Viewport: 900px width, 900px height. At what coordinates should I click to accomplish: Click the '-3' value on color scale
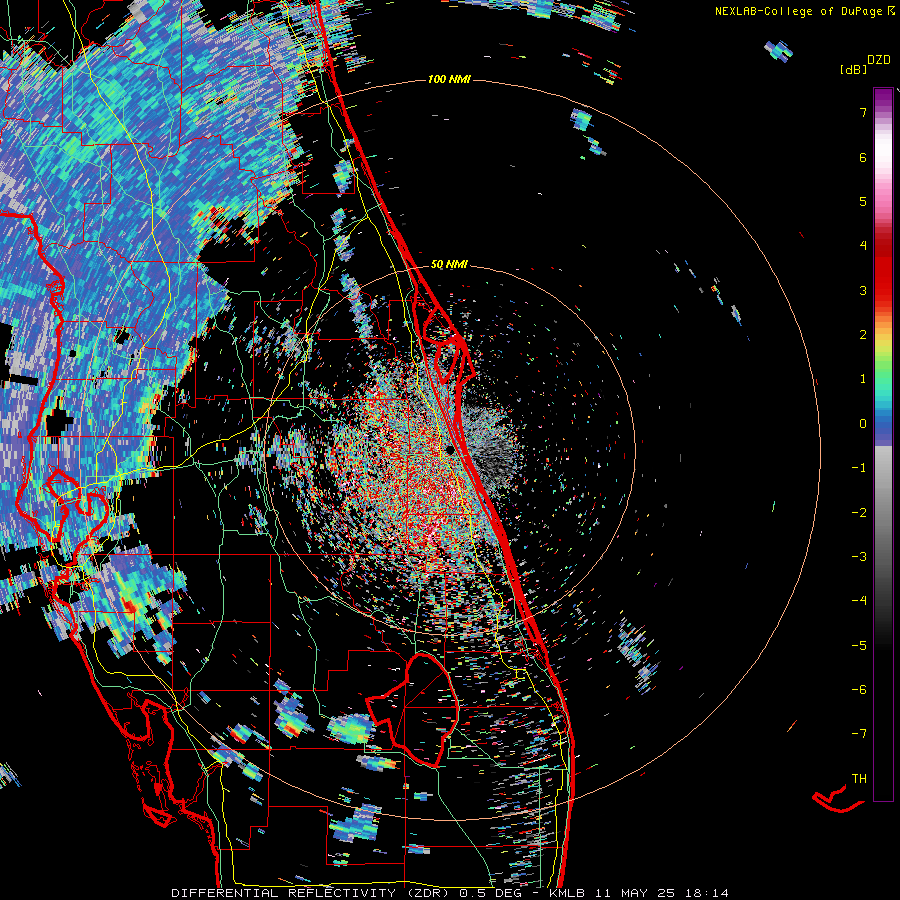pos(859,557)
